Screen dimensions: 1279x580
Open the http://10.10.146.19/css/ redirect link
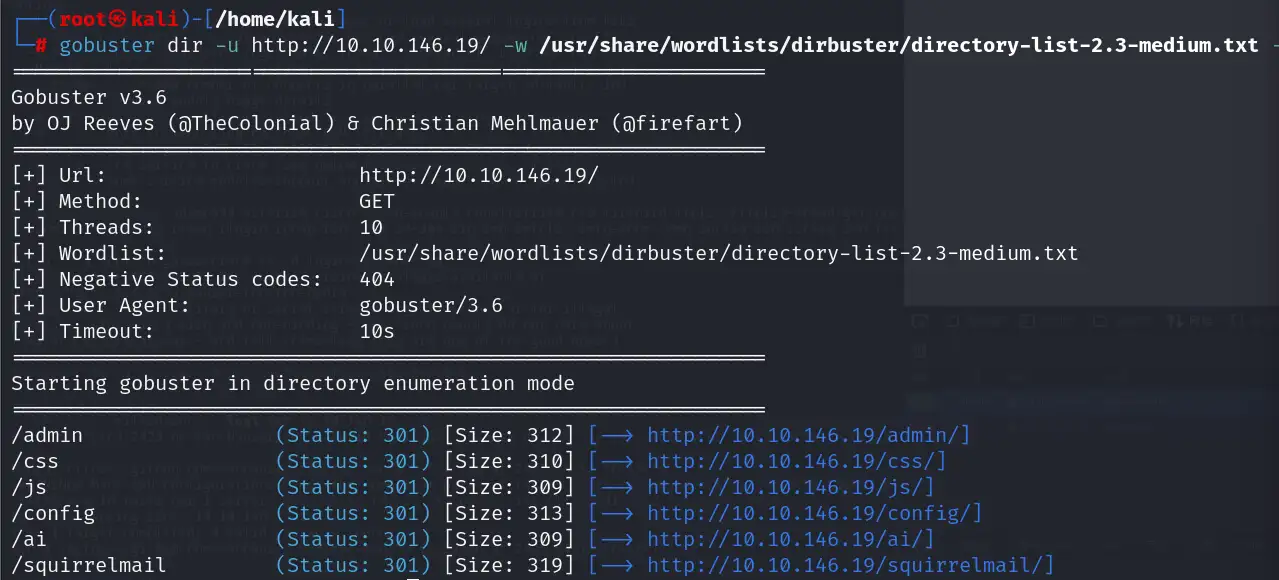click(x=791, y=461)
